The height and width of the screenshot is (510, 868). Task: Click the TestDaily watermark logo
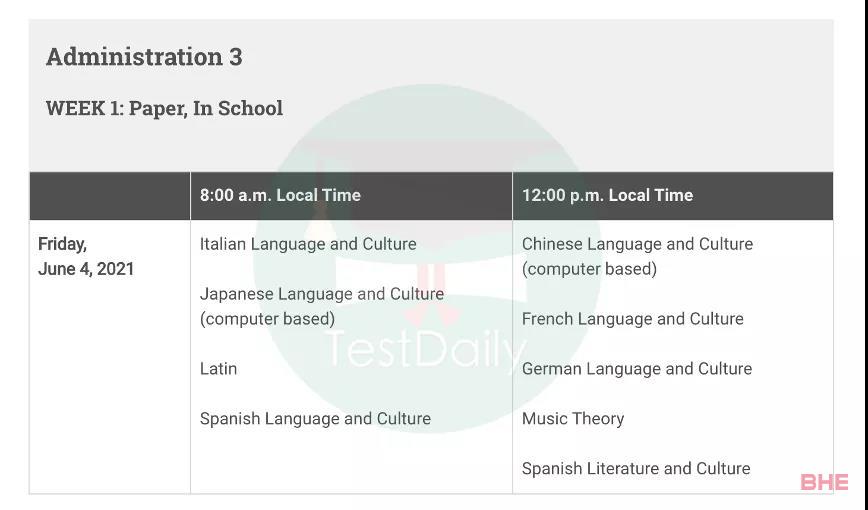(425, 349)
